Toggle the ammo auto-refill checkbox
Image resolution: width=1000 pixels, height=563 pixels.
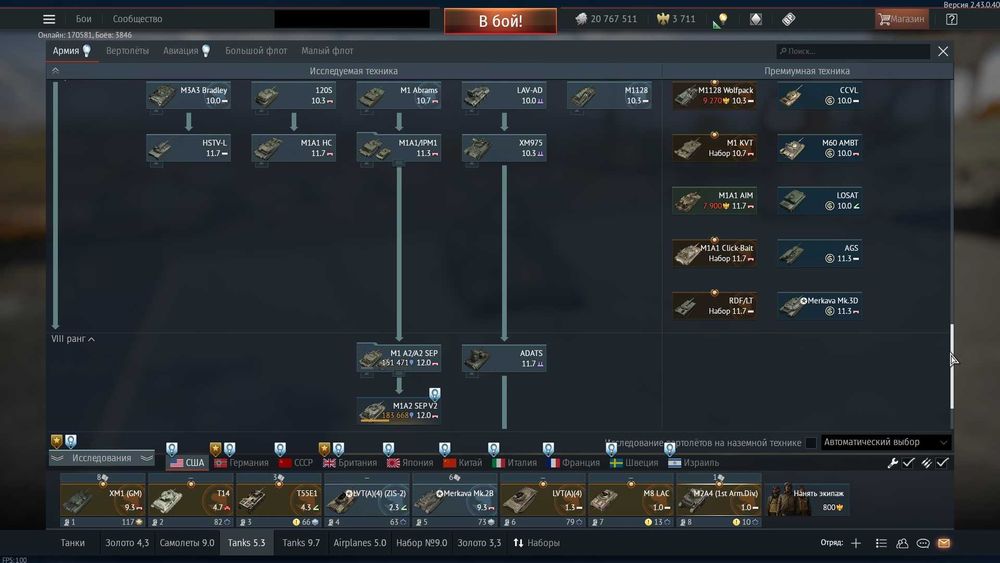[x=943, y=463]
